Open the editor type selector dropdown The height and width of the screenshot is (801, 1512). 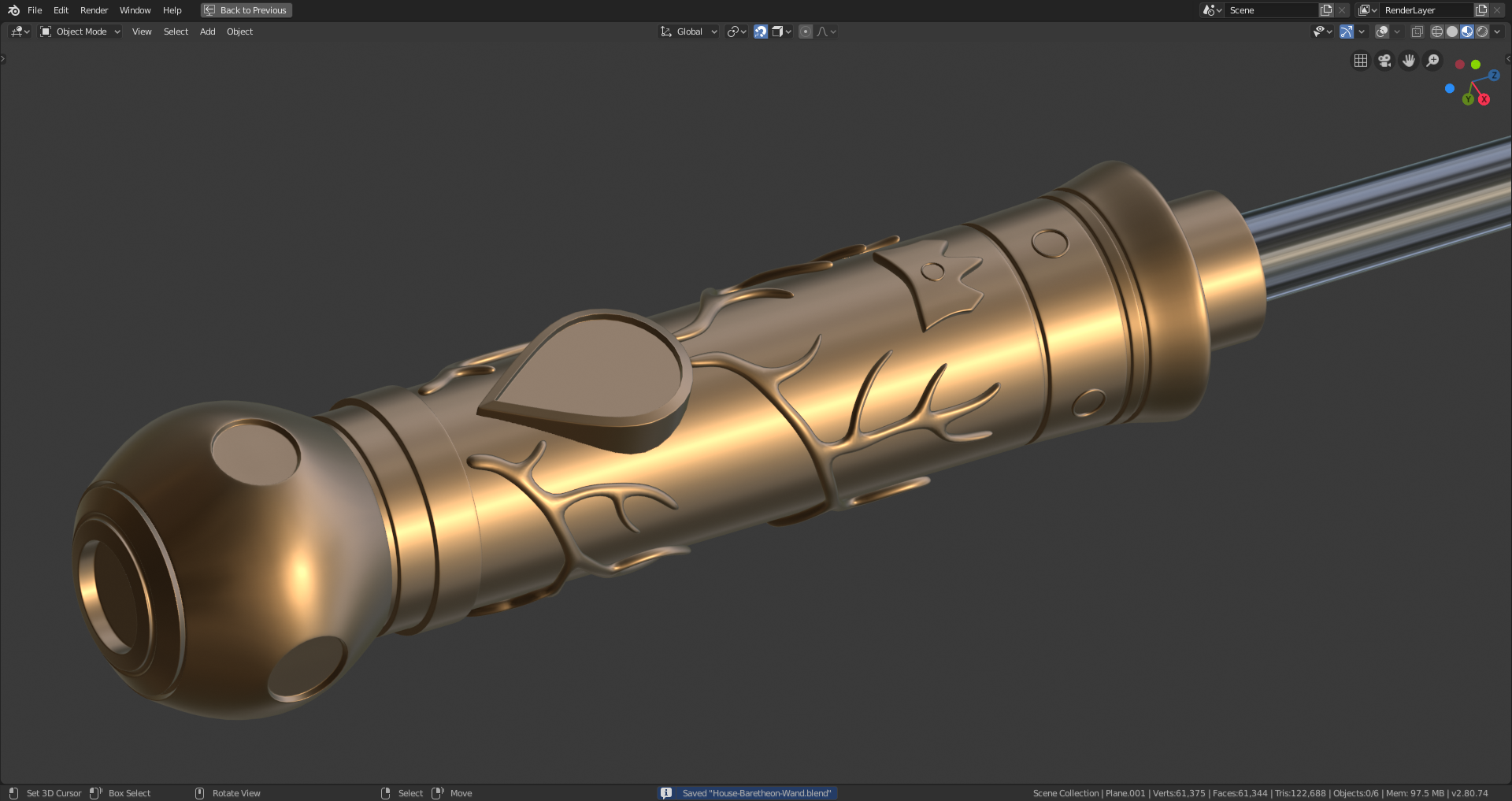coord(20,32)
